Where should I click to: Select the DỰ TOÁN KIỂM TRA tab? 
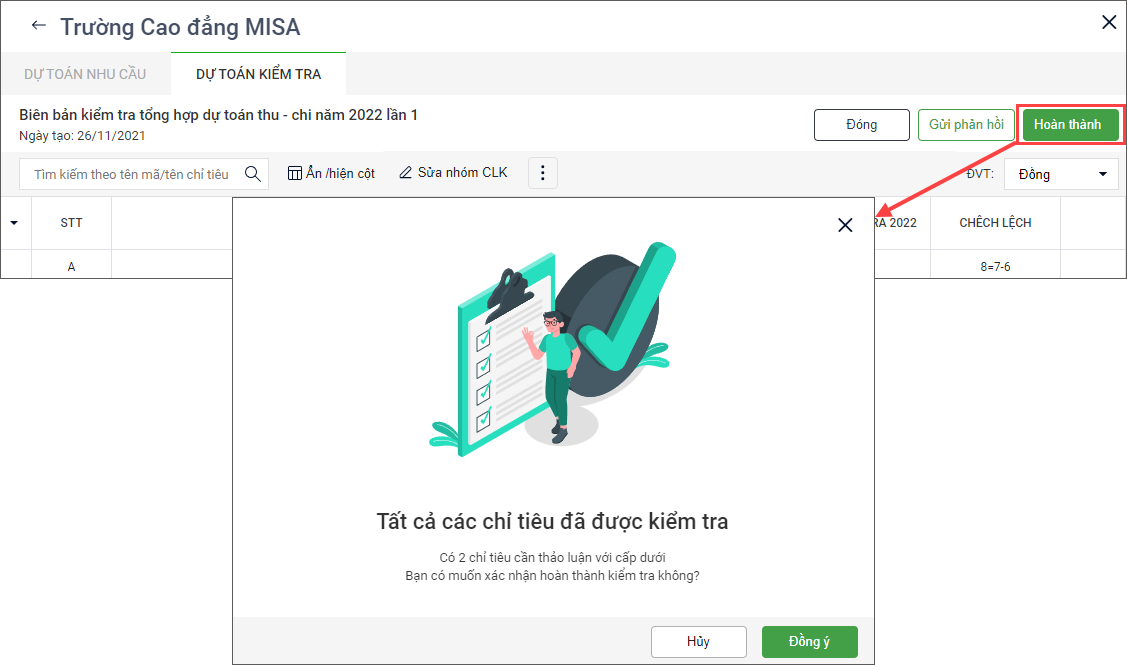pyautogui.click(x=258, y=74)
